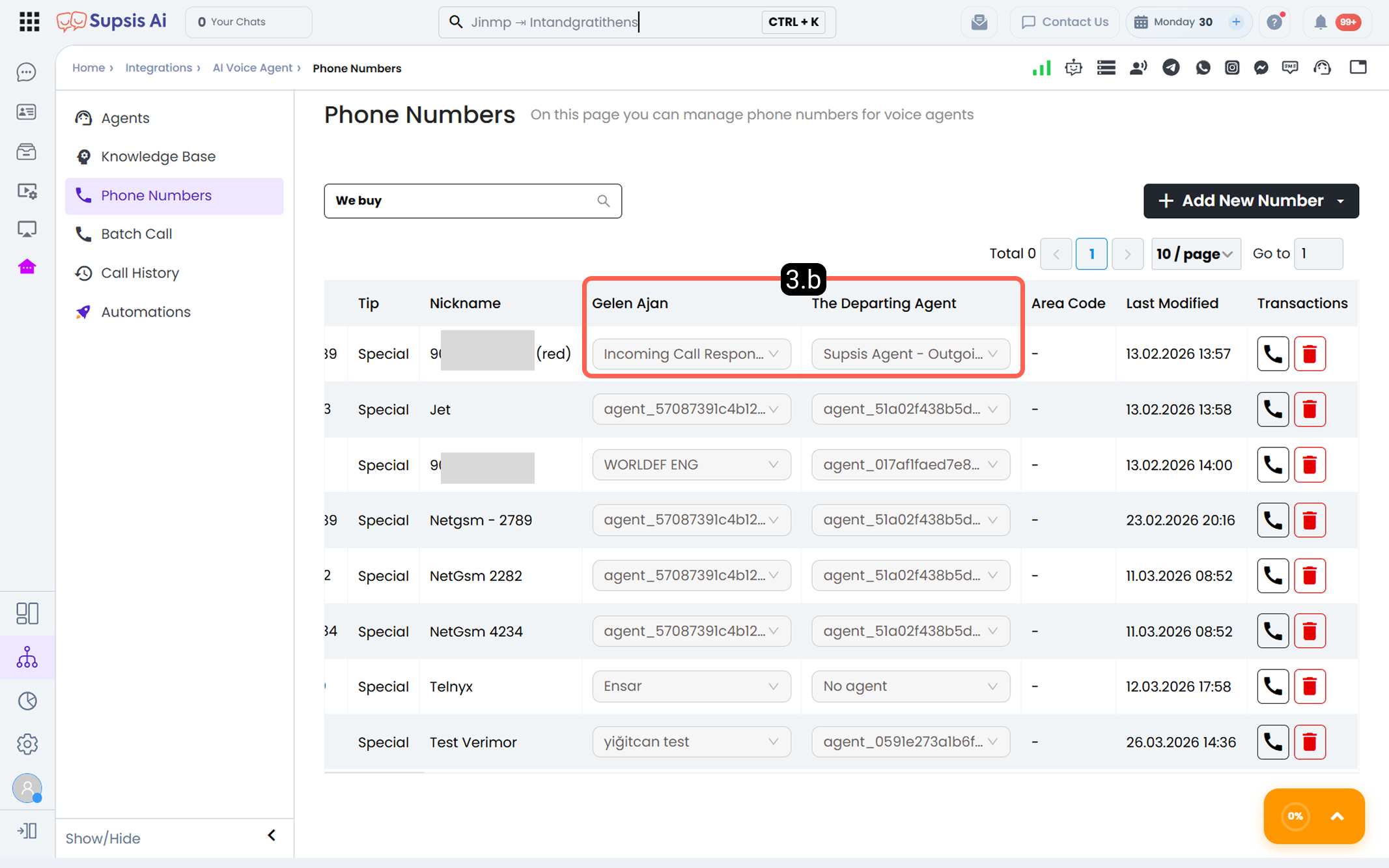
Task: Click the plus icon next to Monday 30
Action: pos(1236,22)
